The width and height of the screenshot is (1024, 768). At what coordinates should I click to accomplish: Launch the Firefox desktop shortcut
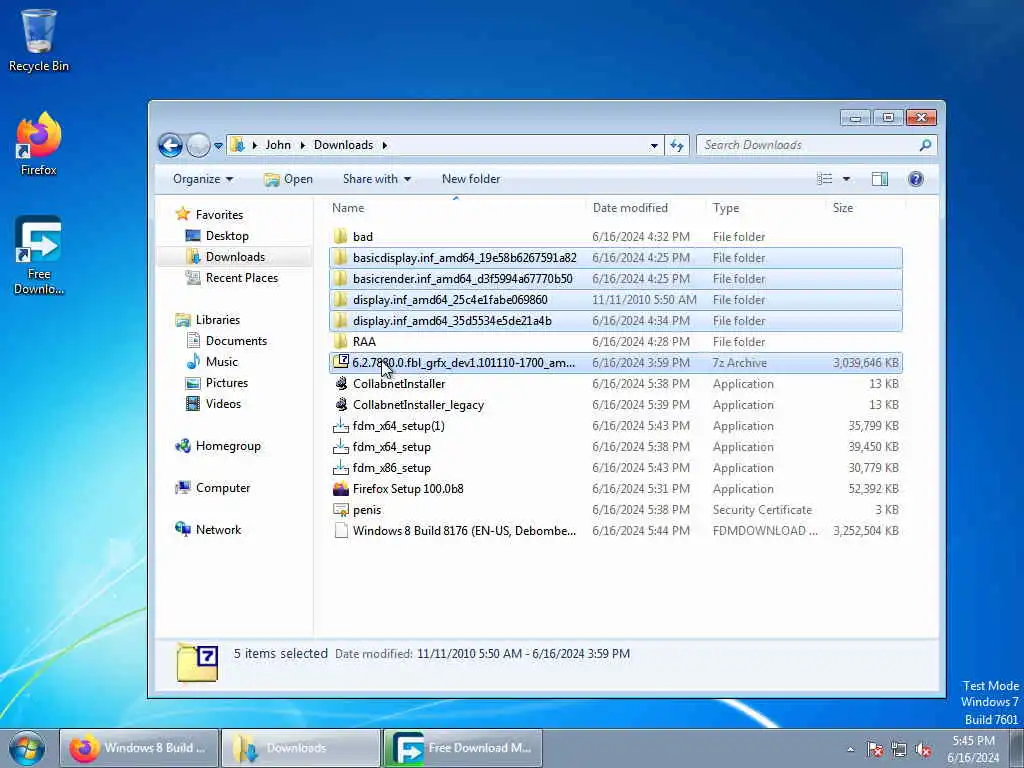(39, 144)
